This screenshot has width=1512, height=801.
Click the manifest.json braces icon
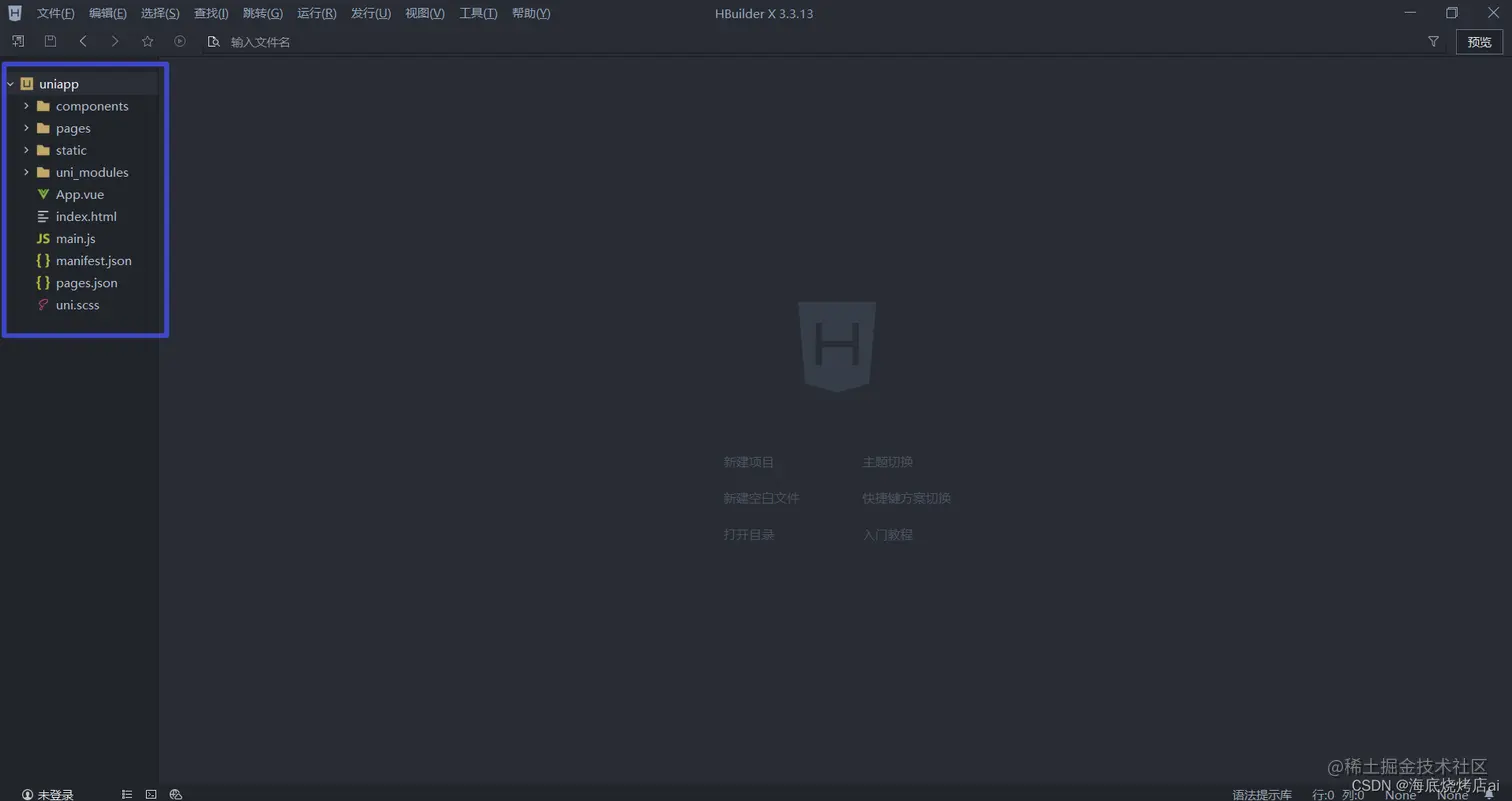click(43, 260)
